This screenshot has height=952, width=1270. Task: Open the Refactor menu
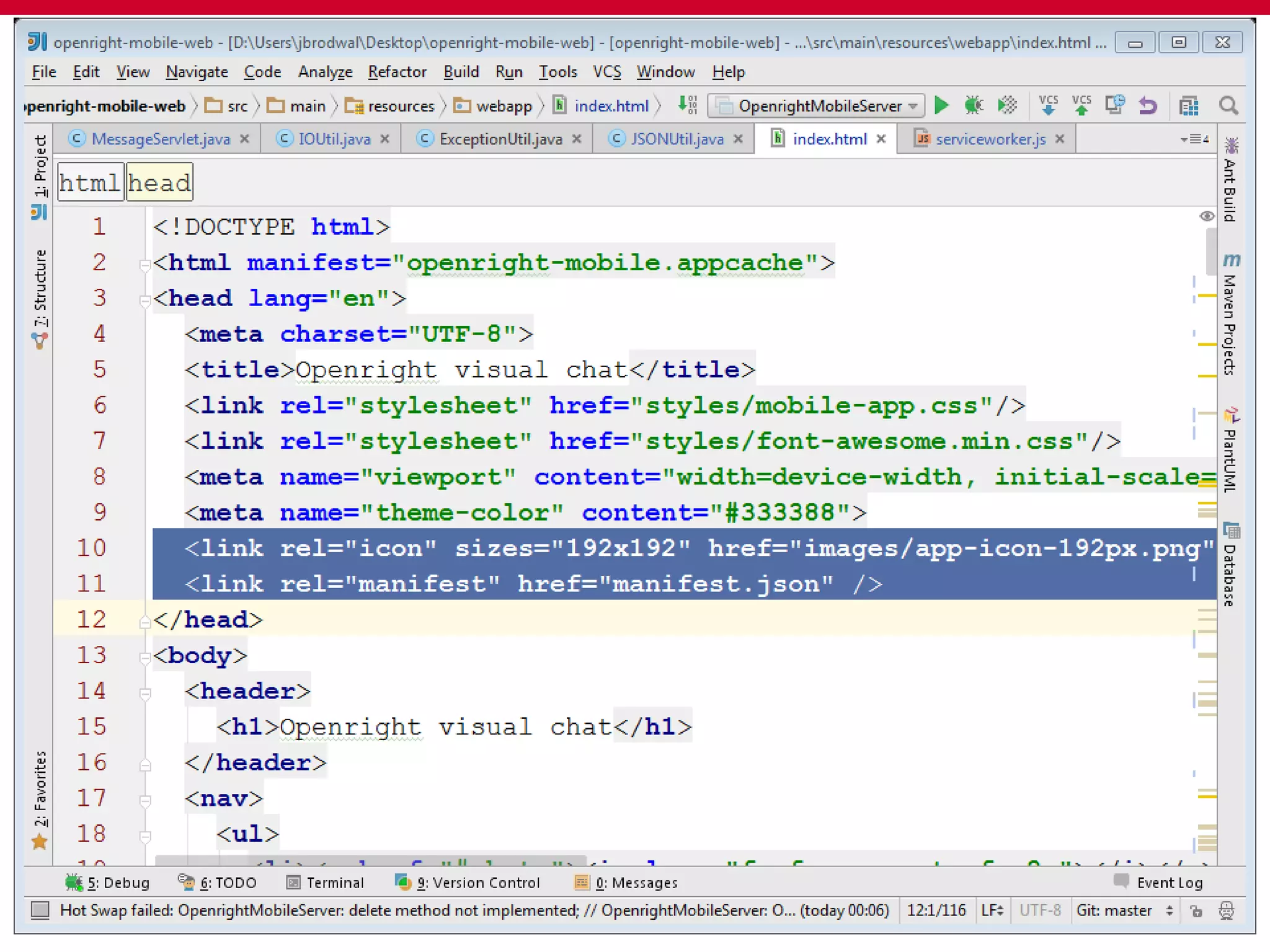(x=397, y=72)
